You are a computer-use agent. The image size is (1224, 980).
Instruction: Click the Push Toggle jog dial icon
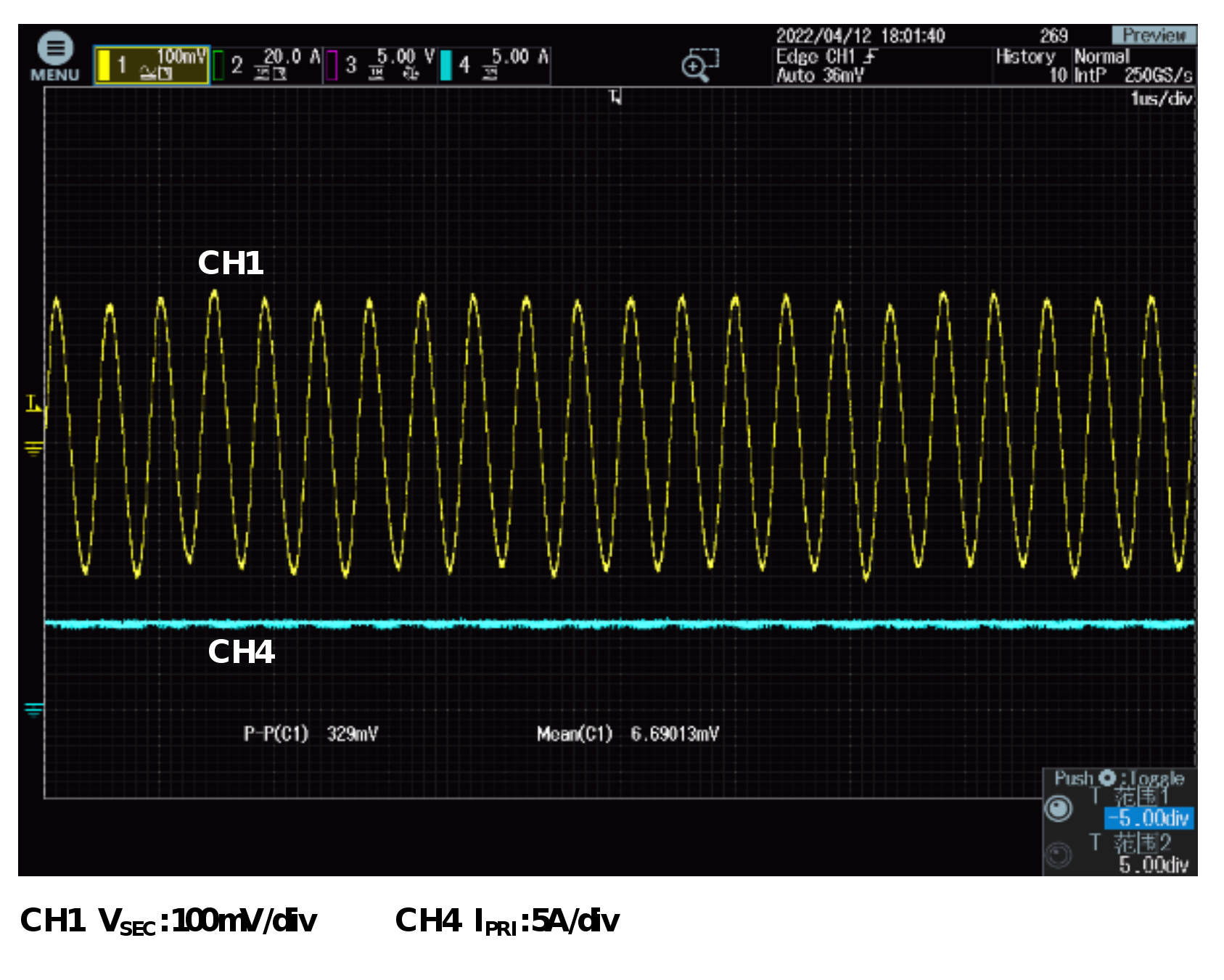tap(1107, 778)
